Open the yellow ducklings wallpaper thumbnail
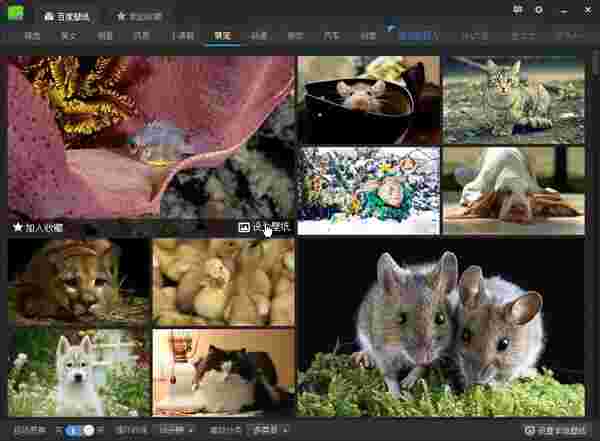This screenshot has height=441, width=600. click(x=223, y=281)
